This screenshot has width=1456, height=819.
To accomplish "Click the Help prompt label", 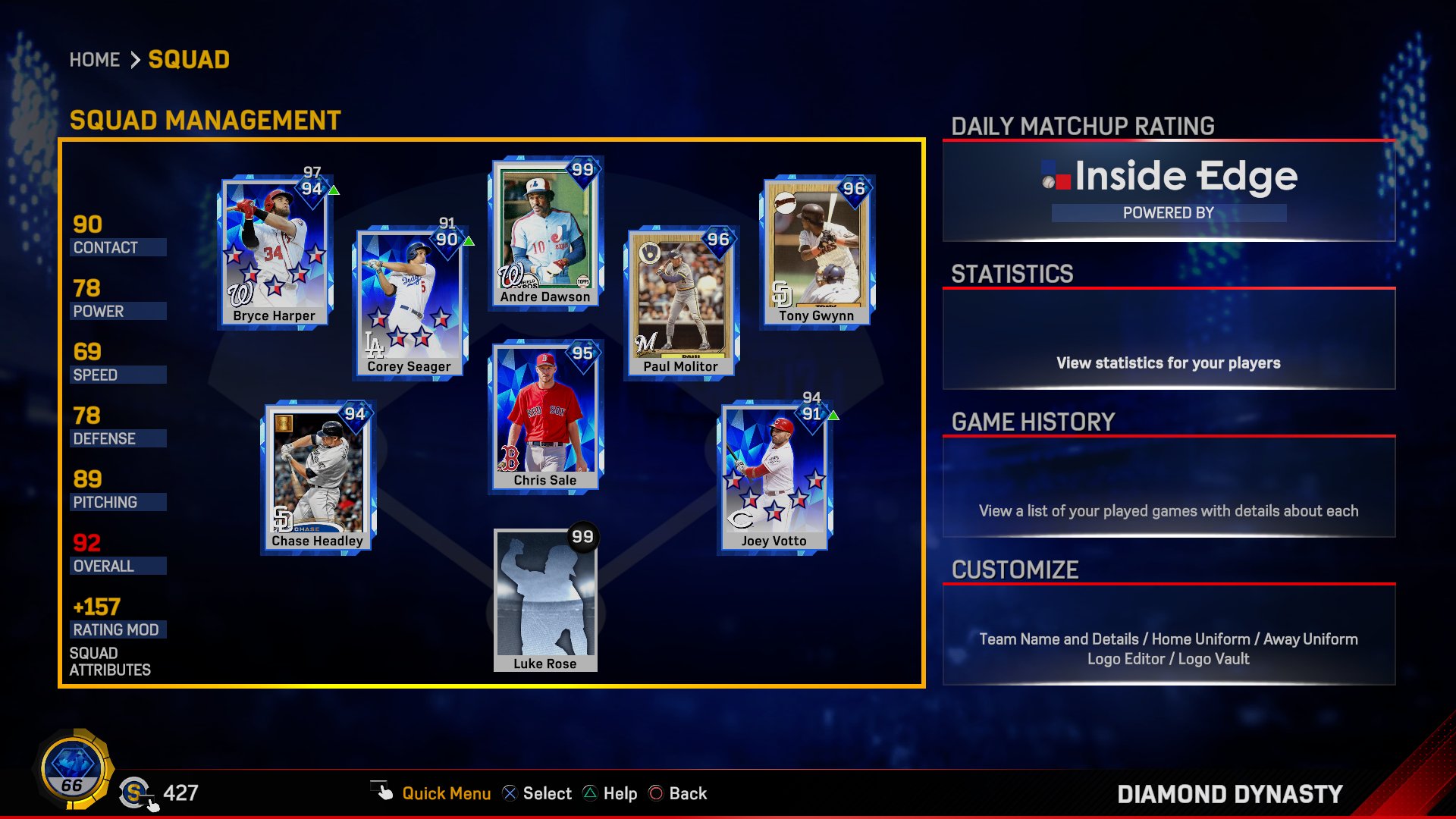I will pos(620,793).
